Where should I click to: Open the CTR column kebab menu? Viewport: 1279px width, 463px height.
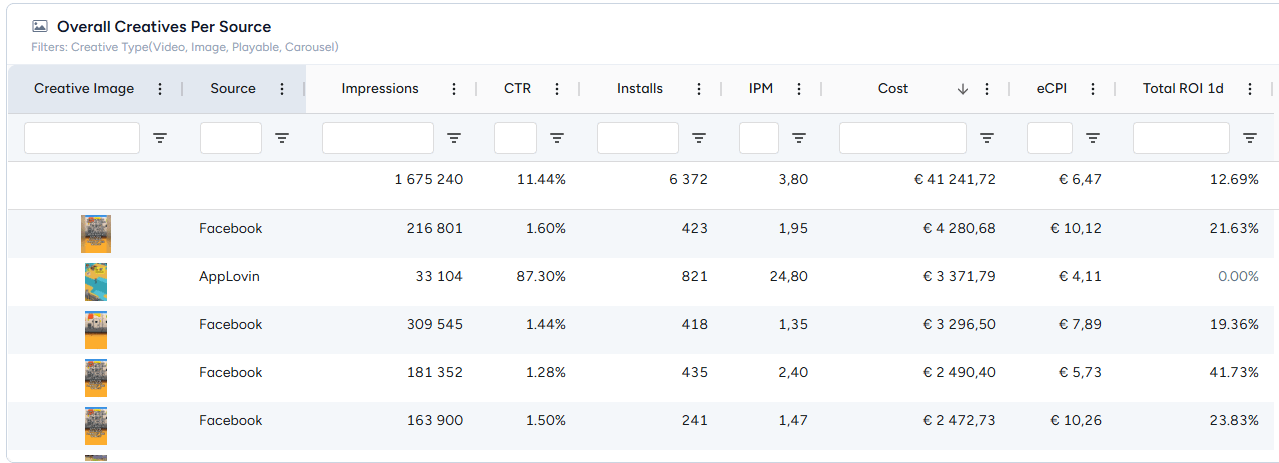pos(557,89)
